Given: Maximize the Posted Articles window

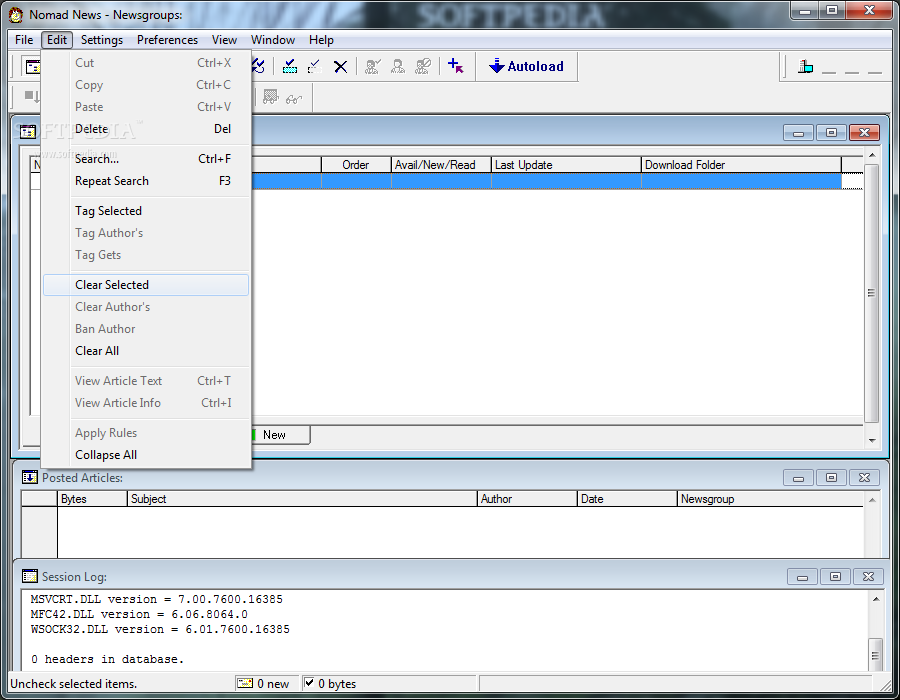Looking at the screenshot, I should 831,477.
